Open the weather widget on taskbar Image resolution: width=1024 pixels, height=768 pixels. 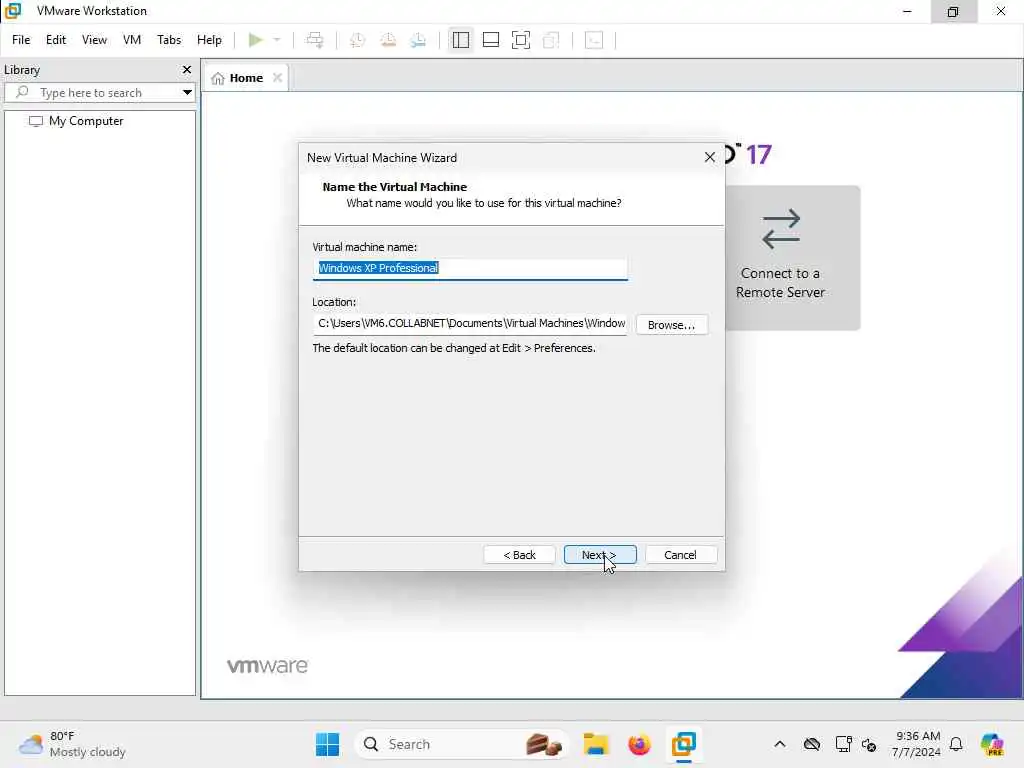[x=72, y=744]
